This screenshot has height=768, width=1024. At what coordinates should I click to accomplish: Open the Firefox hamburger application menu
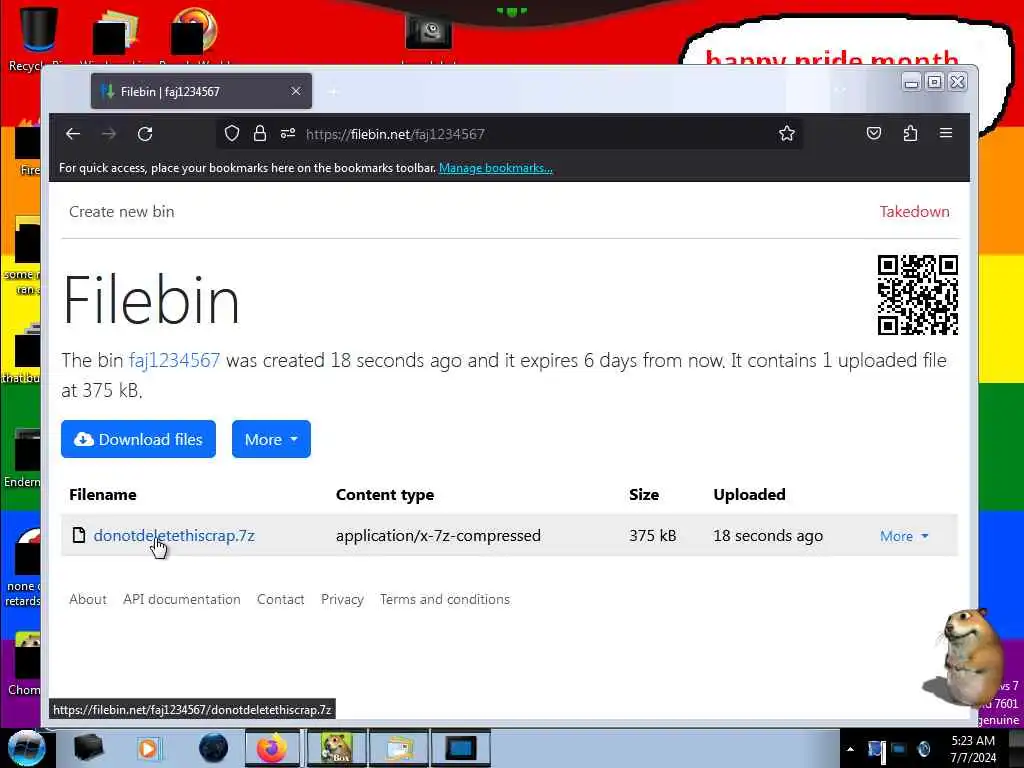(x=946, y=133)
